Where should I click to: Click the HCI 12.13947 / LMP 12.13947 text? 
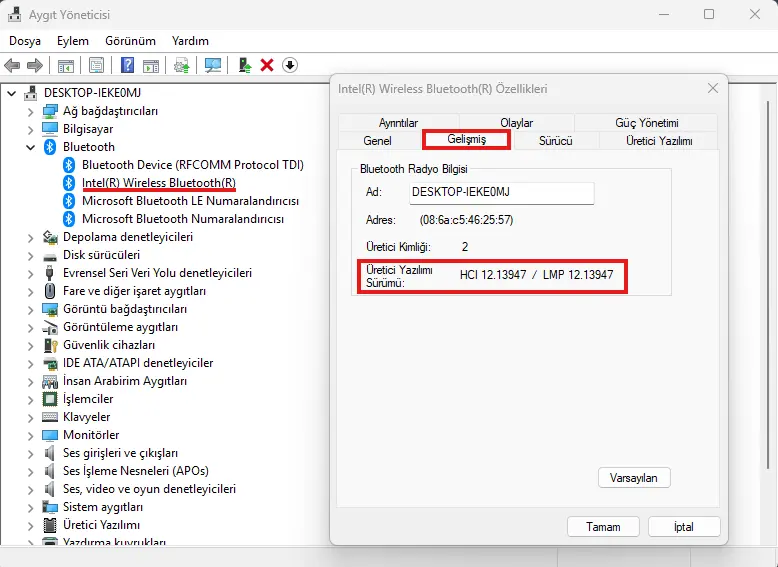coord(536,274)
